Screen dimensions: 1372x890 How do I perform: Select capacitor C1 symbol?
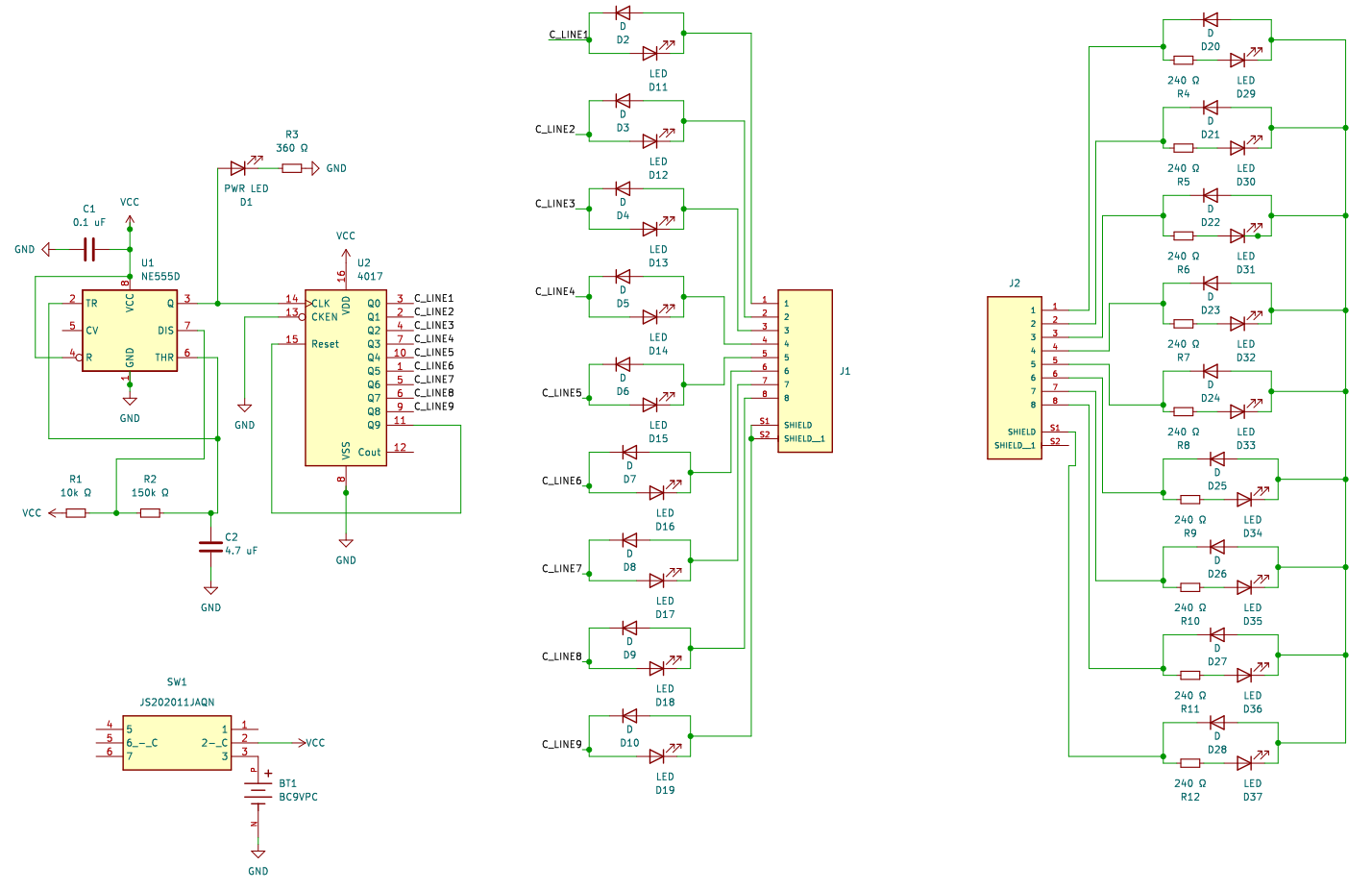tap(89, 250)
